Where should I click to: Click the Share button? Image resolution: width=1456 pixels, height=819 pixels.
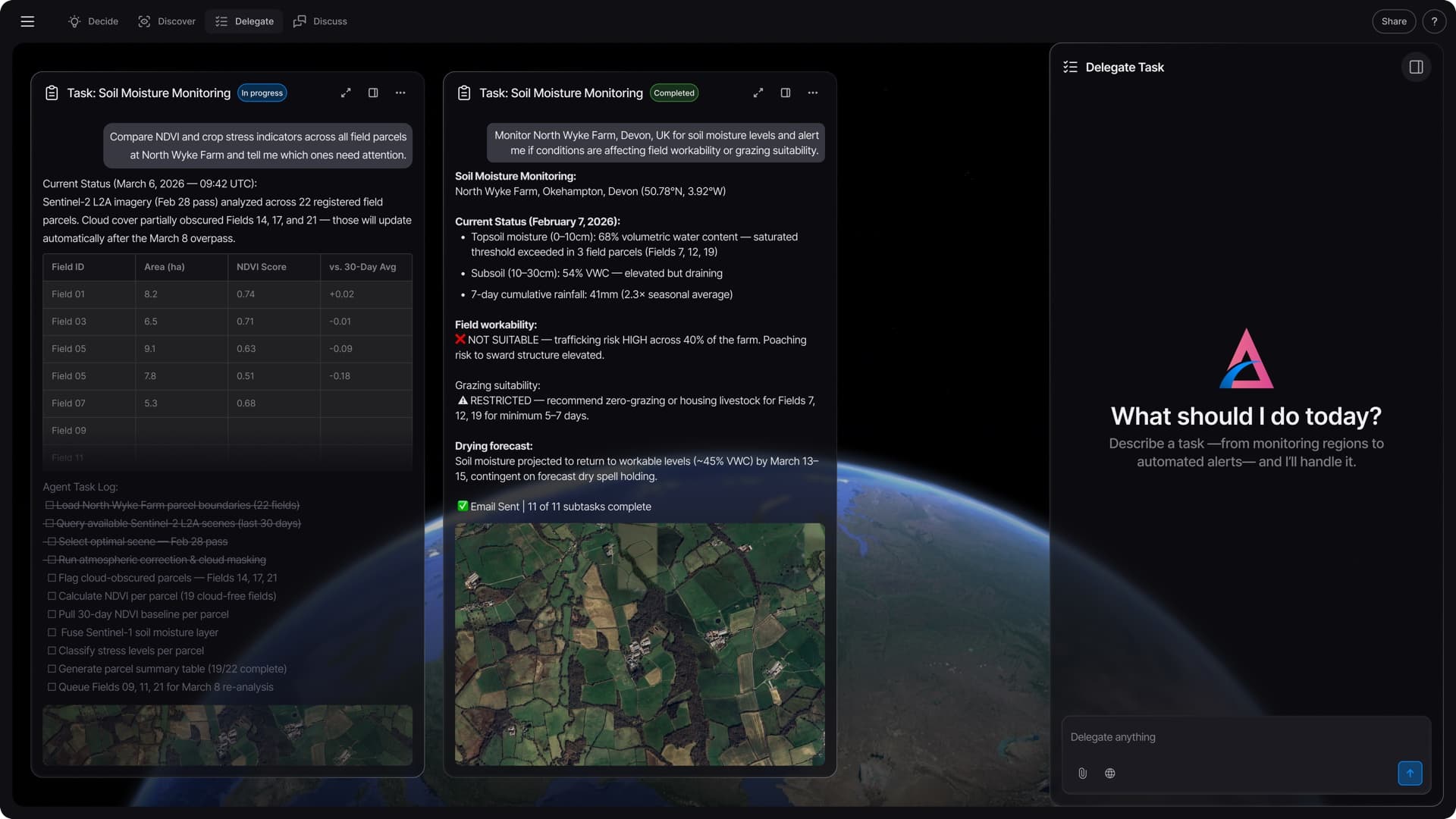1394,21
